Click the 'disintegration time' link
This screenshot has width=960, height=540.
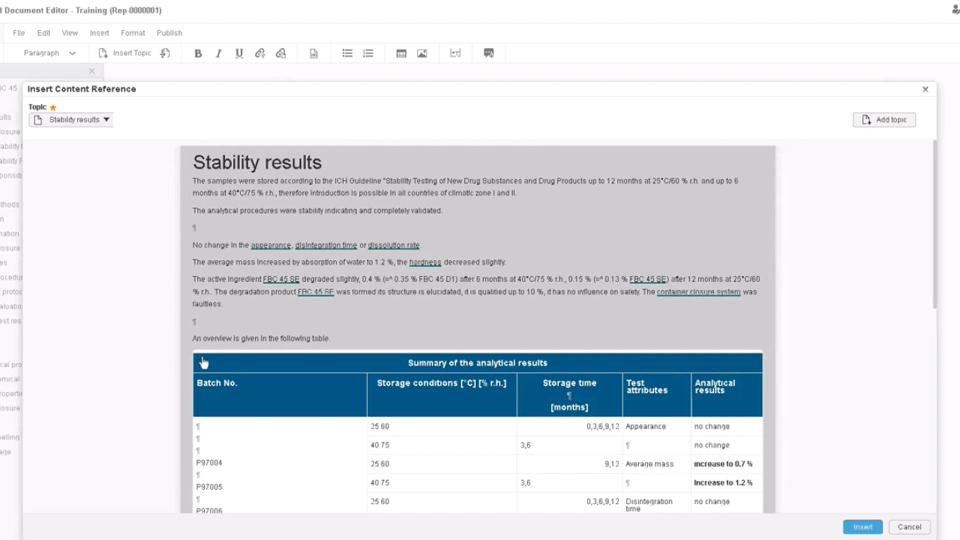[326, 245]
